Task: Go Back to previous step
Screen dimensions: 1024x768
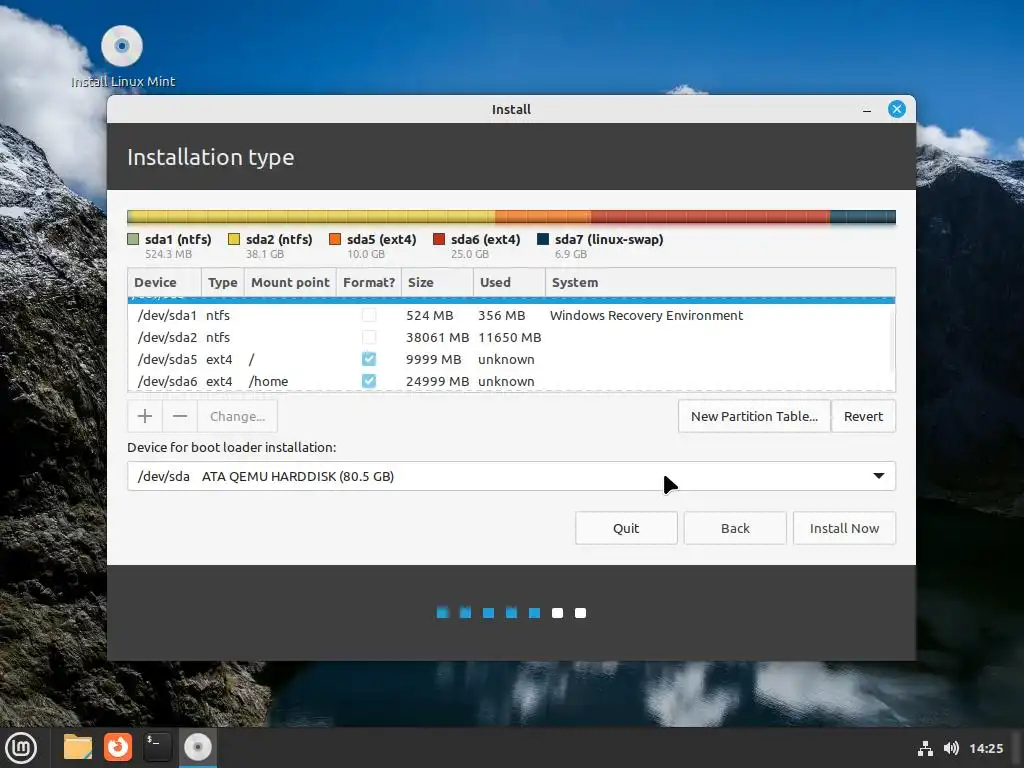Action: point(735,528)
